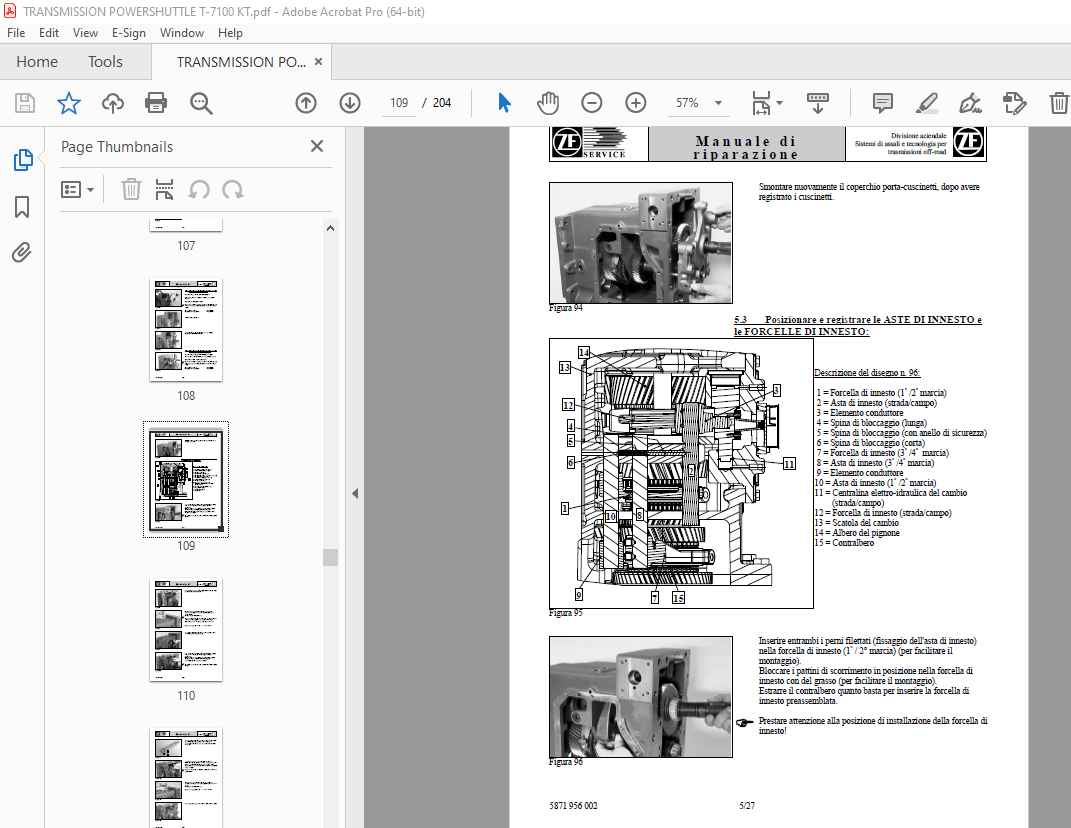Click the page footer number '5/27'
This screenshot has height=828, width=1071.
click(747, 806)
